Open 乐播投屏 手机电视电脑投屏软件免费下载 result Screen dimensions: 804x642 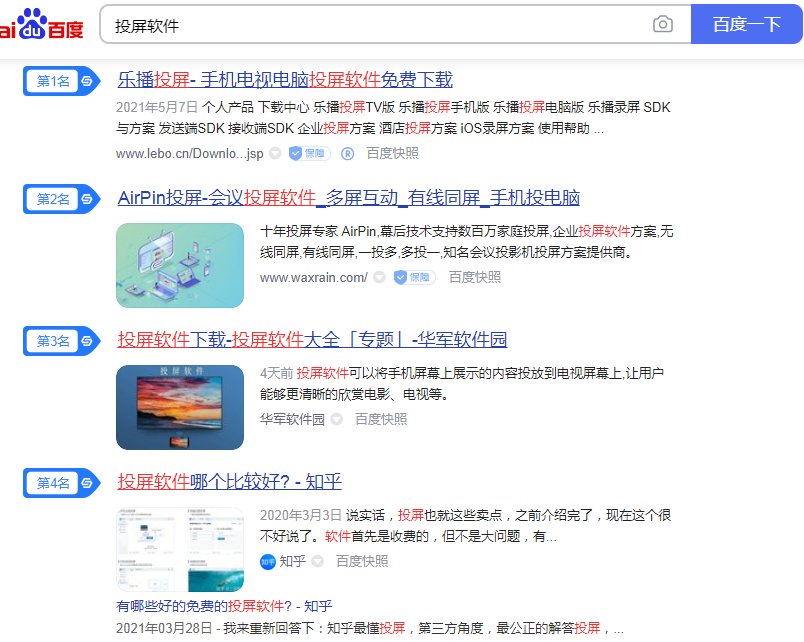[x=285, y=79]
